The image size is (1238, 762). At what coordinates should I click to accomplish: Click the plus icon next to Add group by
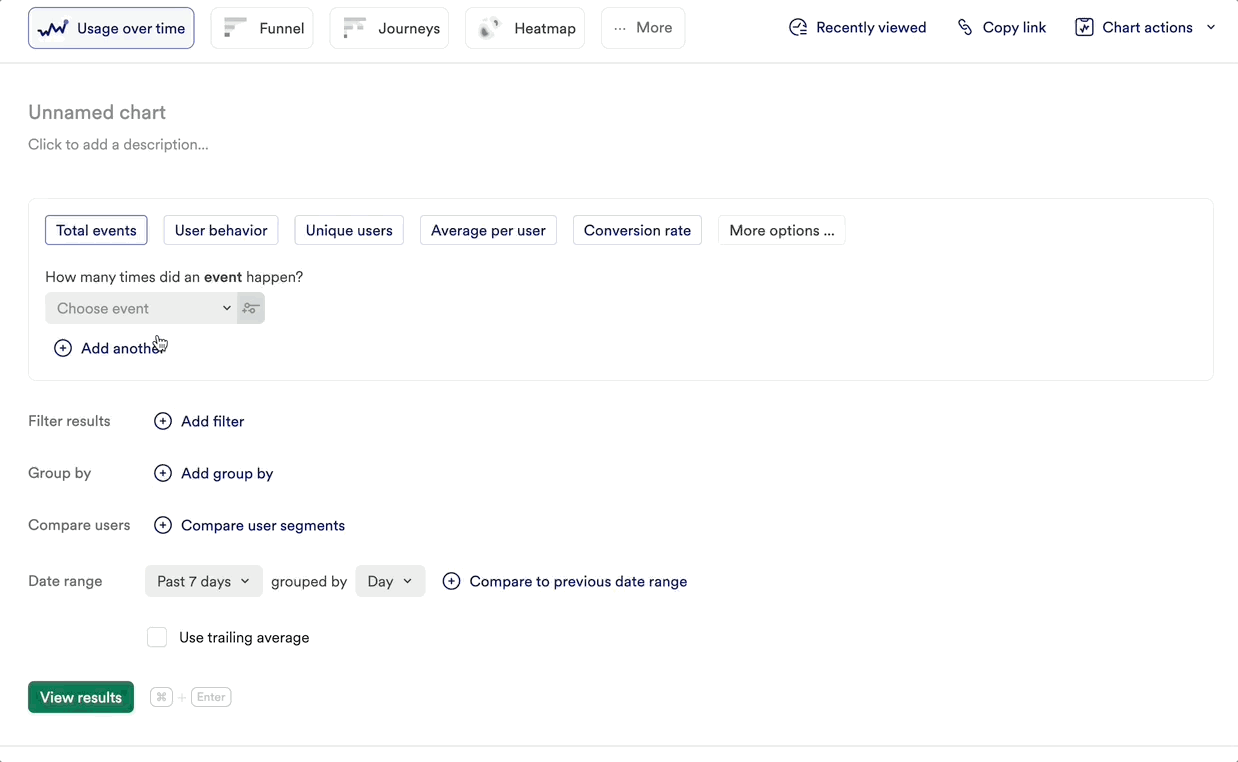pos(162,473)
